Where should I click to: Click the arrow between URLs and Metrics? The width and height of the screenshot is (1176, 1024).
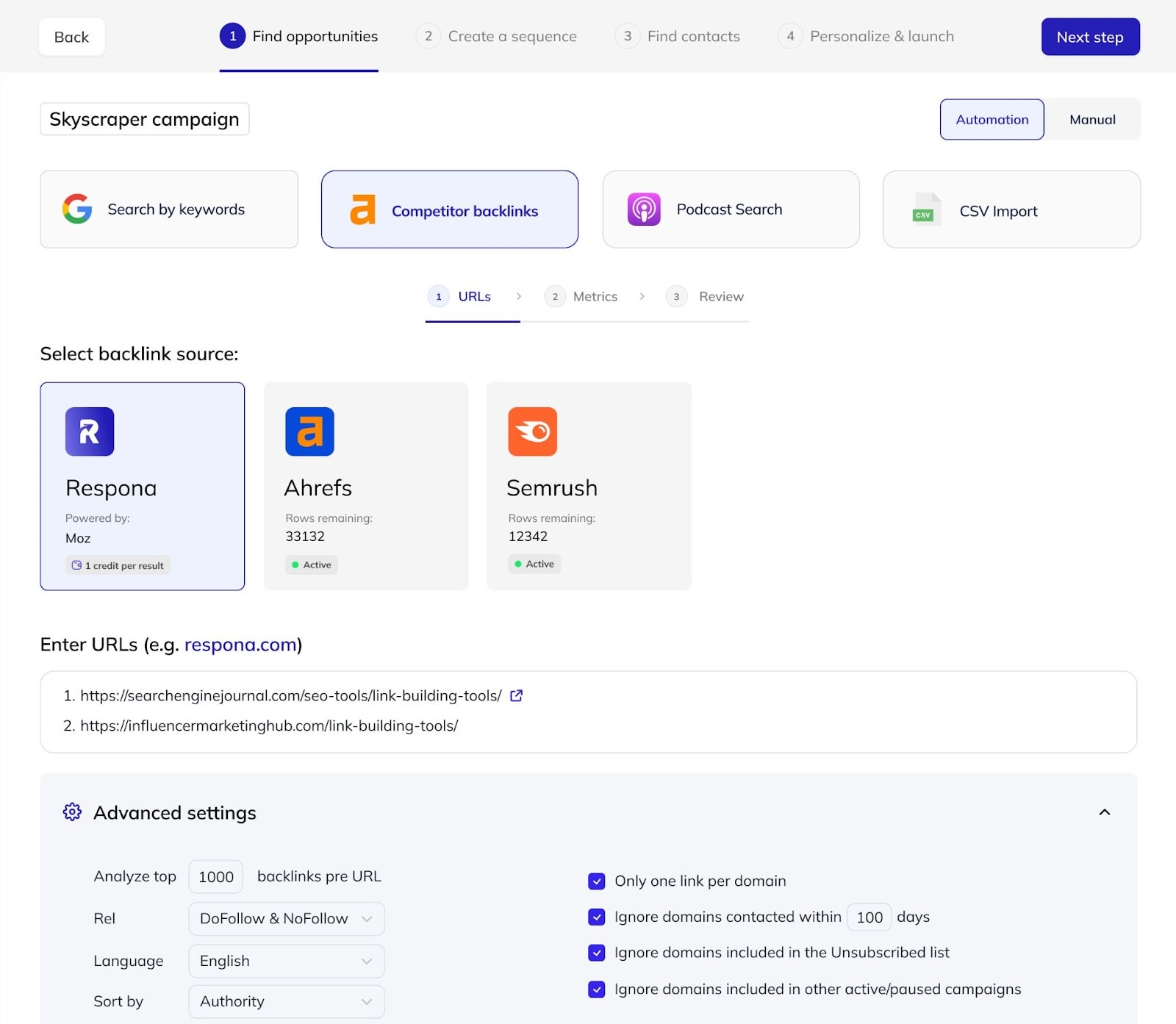coord(519,296)
